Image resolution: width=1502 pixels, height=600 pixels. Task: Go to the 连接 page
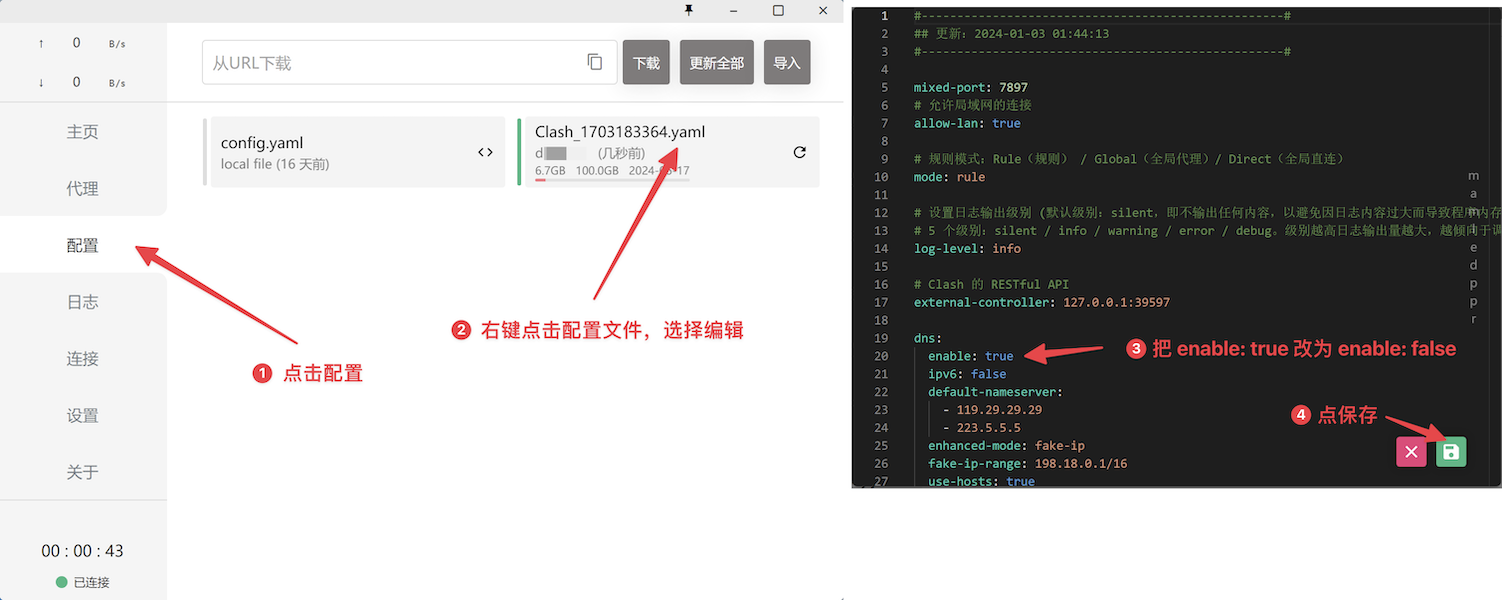83,359
